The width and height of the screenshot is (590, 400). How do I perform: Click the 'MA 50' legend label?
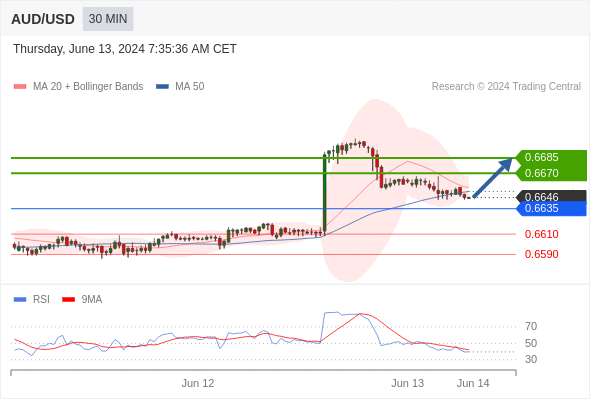coord(190,87)
